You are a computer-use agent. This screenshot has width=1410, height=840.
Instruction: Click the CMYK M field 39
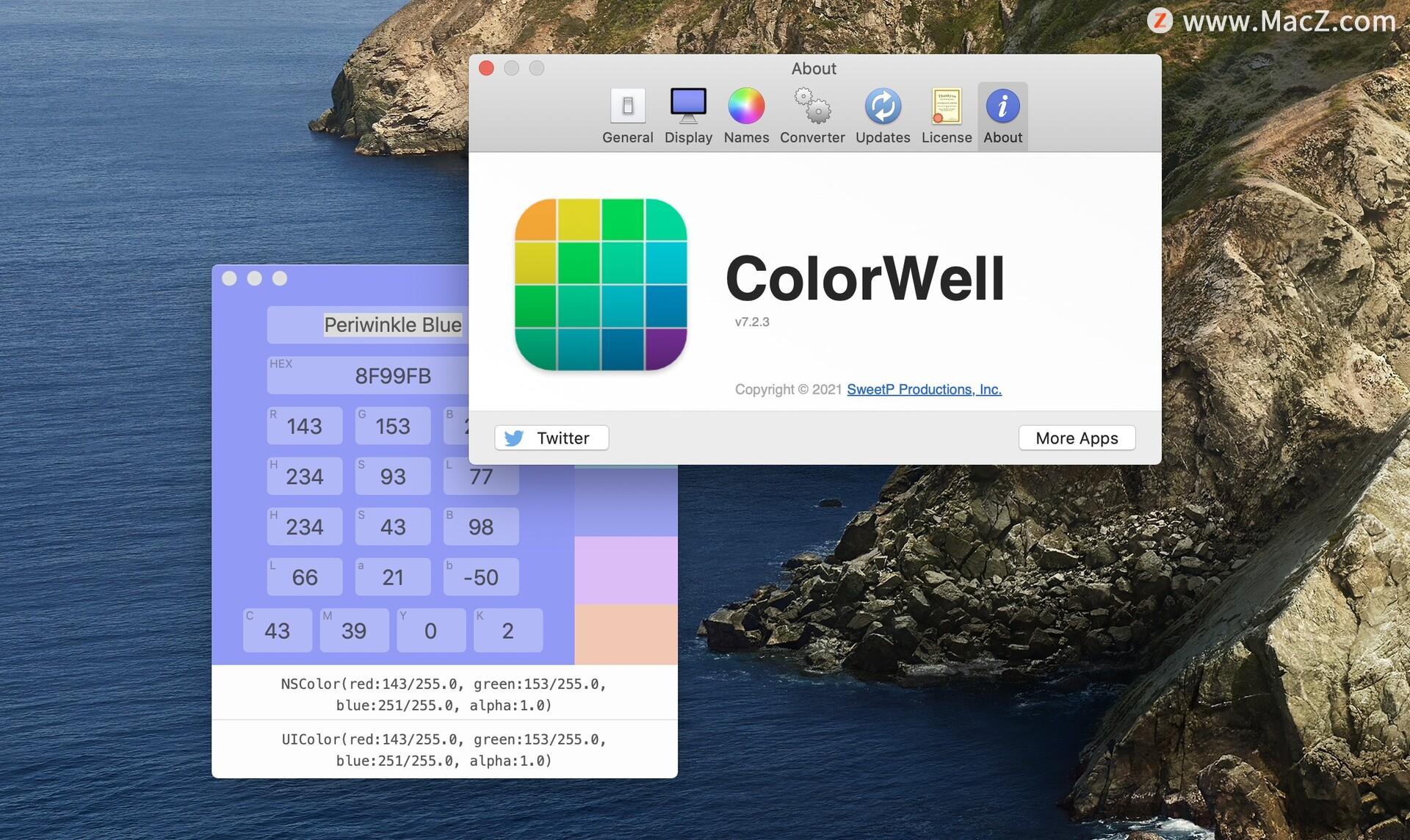[x=354, y=630]
